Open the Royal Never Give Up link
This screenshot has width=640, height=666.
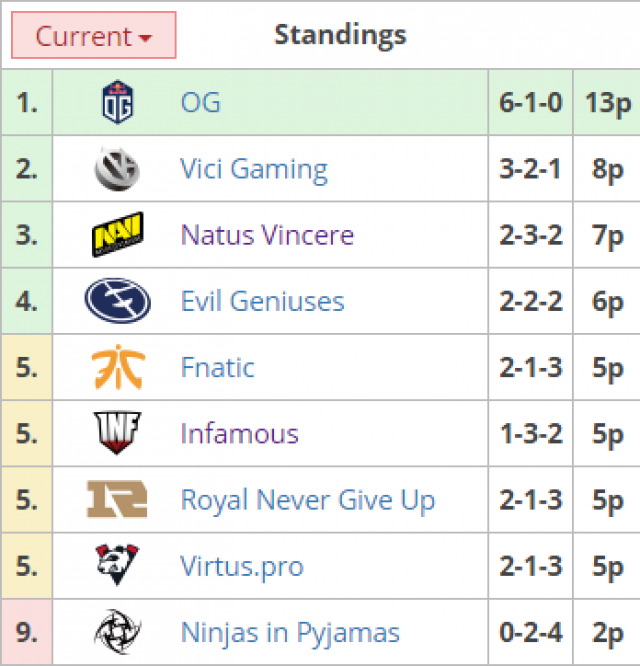click(x=307, y=499)
